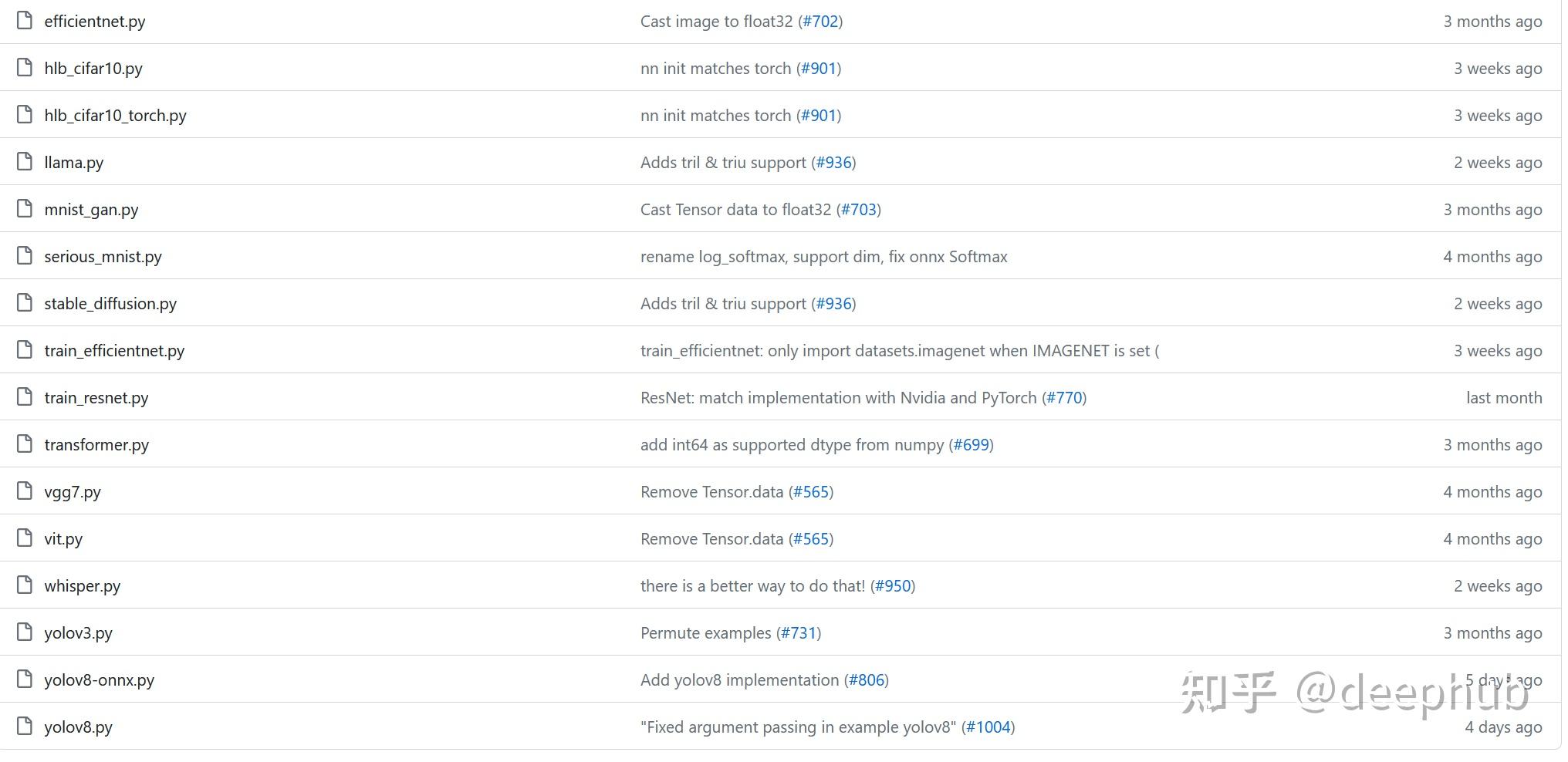Click the file icon beside whisper.py
Screen dimensions: 1568x762
click(25, 585)
